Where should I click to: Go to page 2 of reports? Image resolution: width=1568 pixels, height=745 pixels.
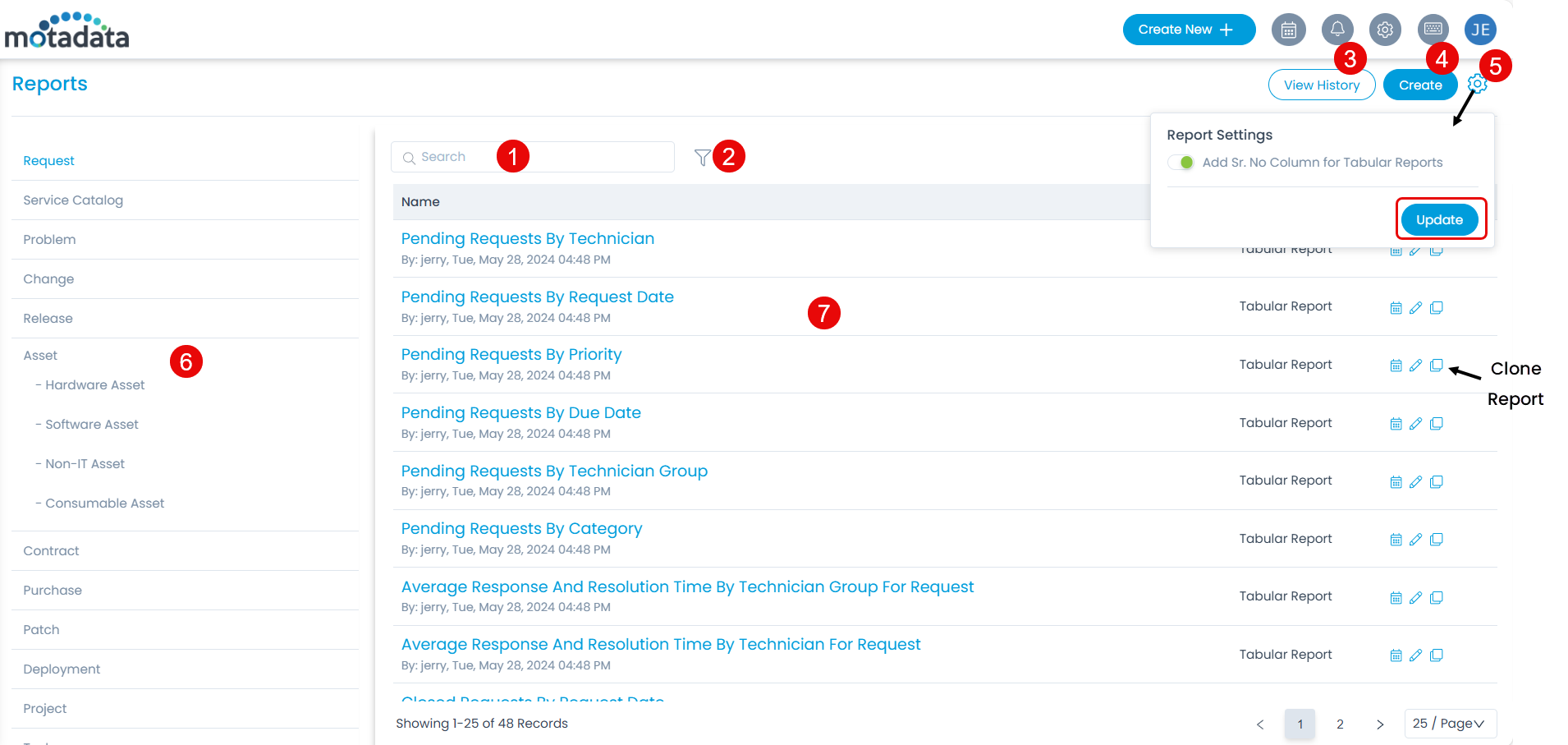pos(1340,724)
